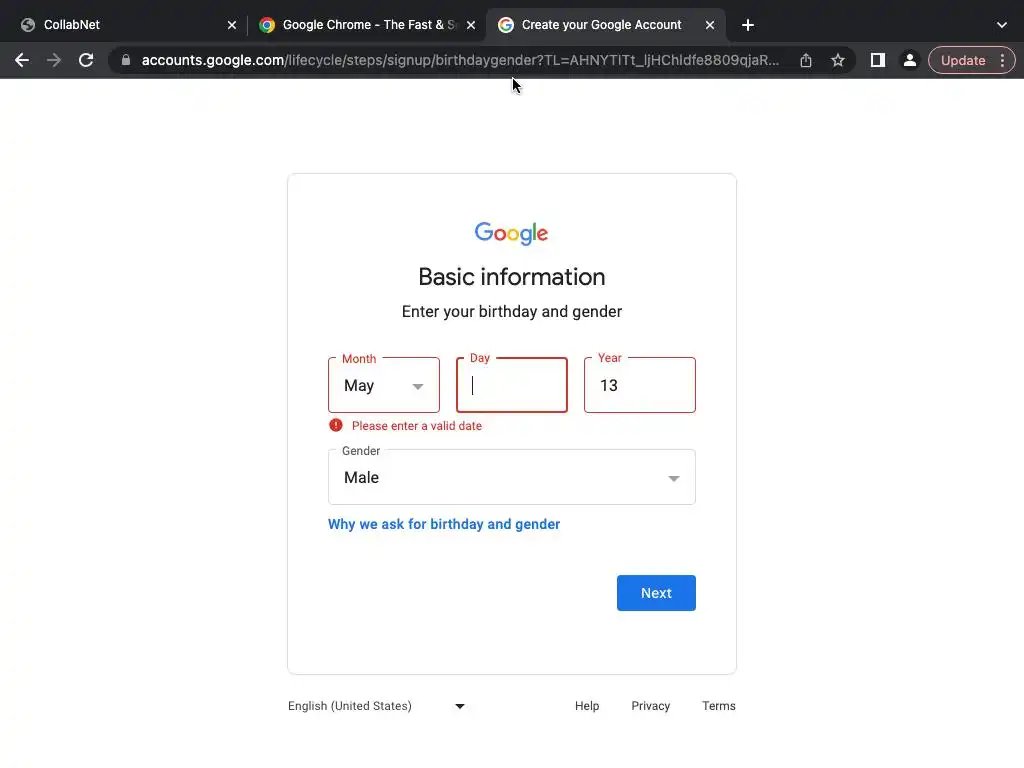1024x768 pixels.
Task: Click the Year field containing 13
Action: pyautogui.click(x=640, y=385)
